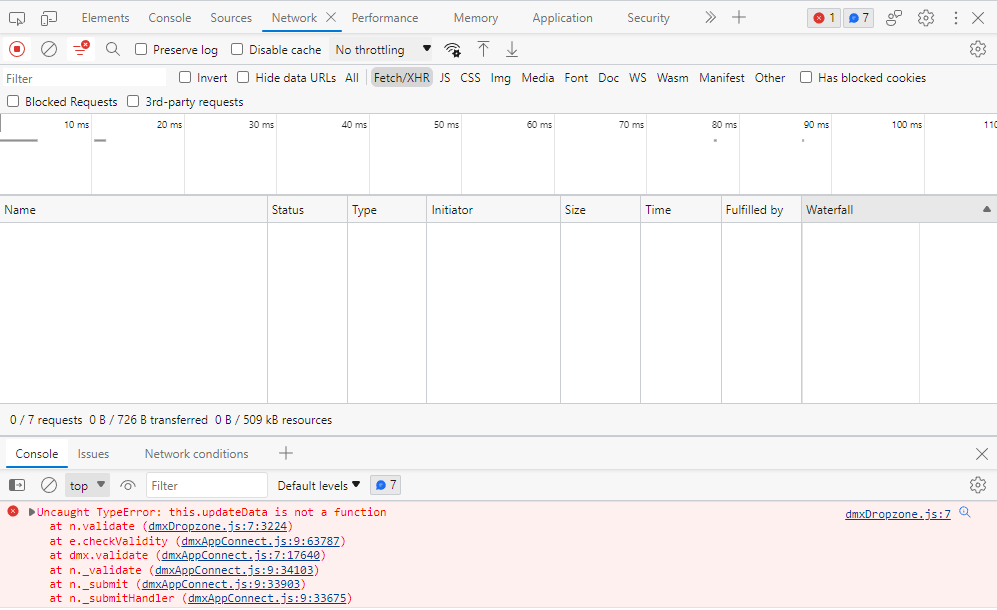
Task: Show All request types
Action: pos(352,78)
